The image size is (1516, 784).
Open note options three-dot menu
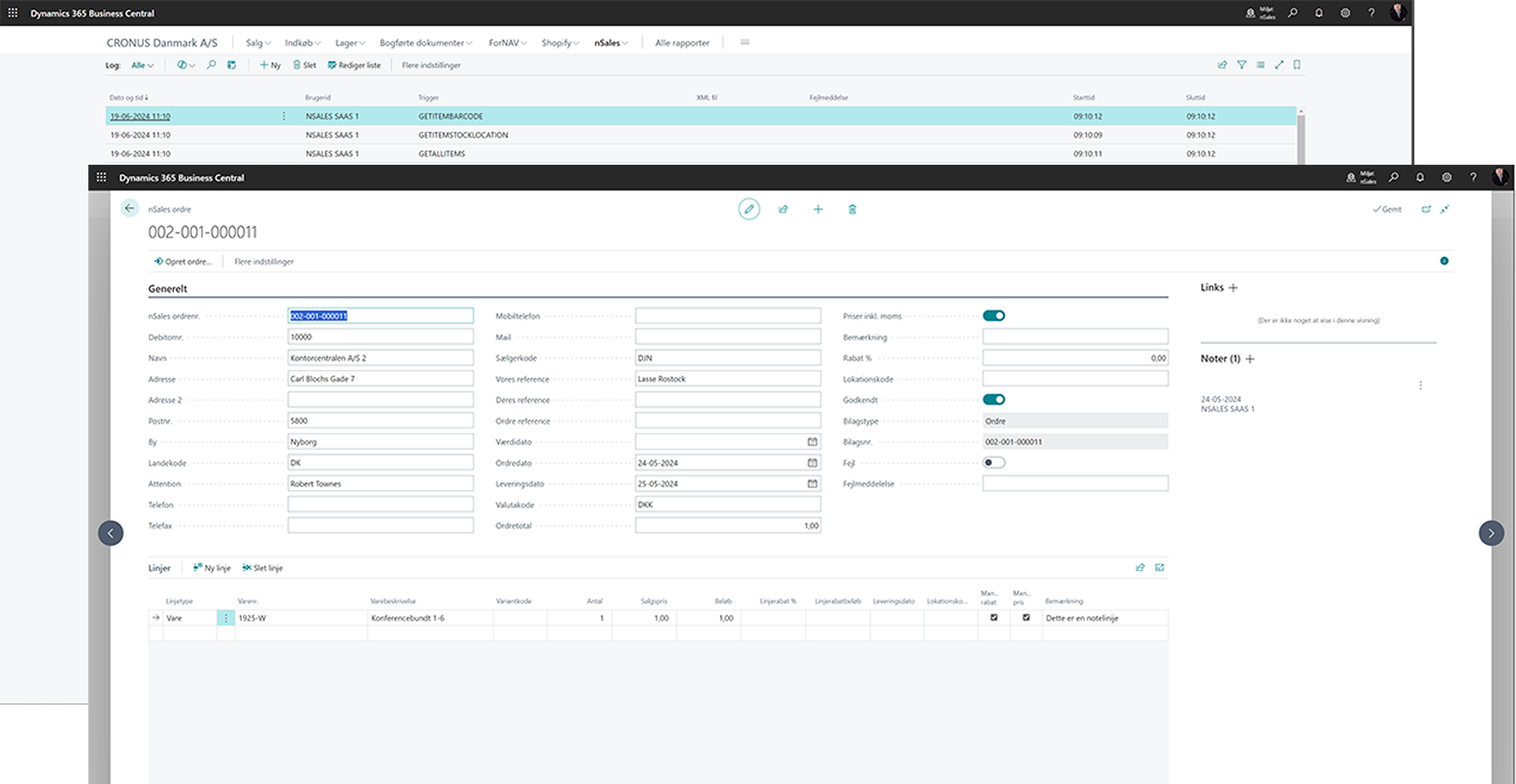1420,385
